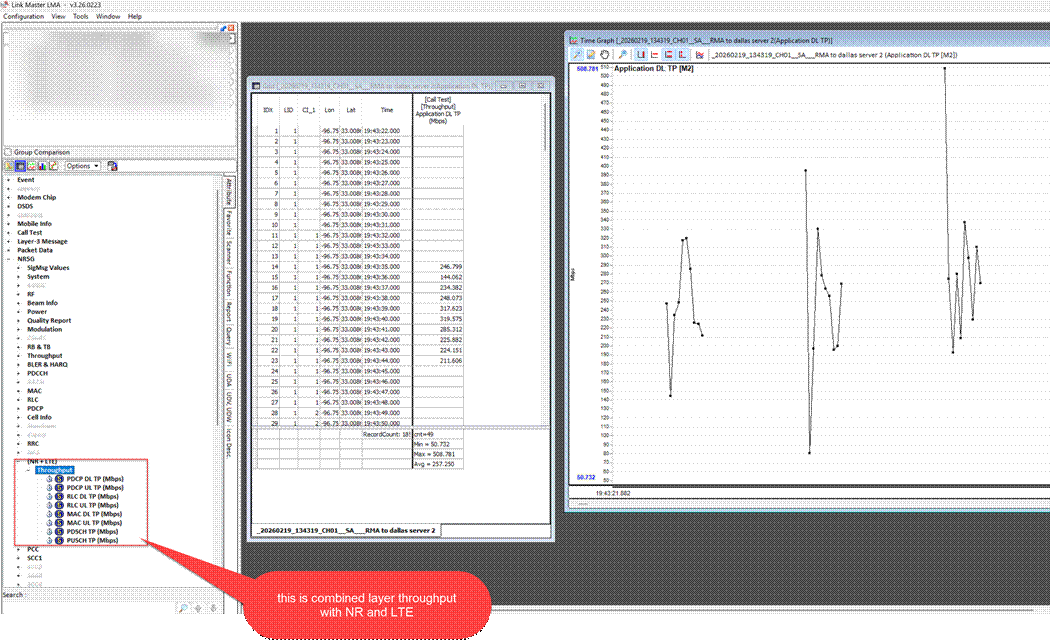Click the Application DL TP column header
Image resolution: width=1050 pixels, height=640 pixels.
(x=438, y=110)
